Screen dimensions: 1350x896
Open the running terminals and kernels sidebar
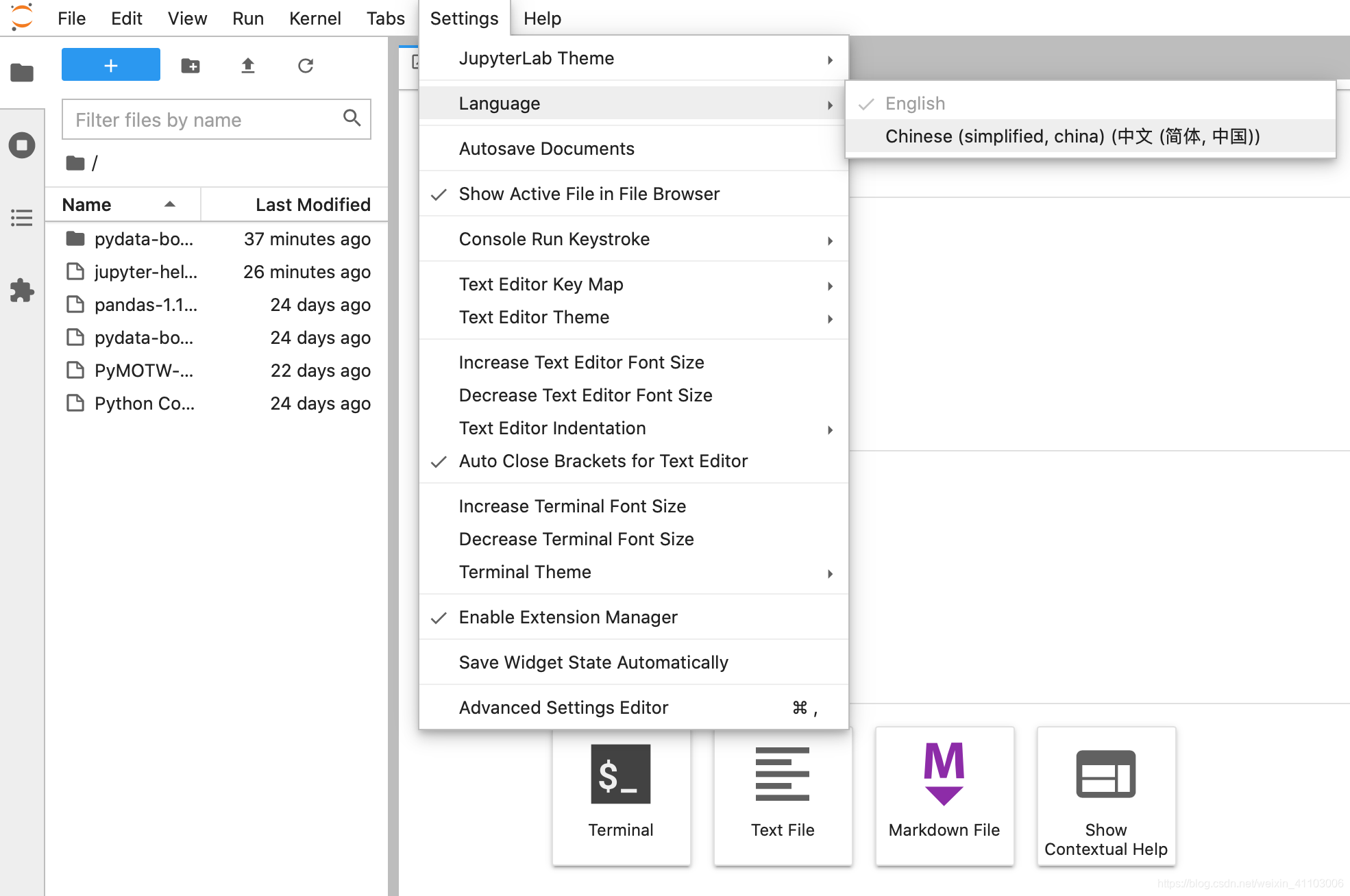point(22,145)
